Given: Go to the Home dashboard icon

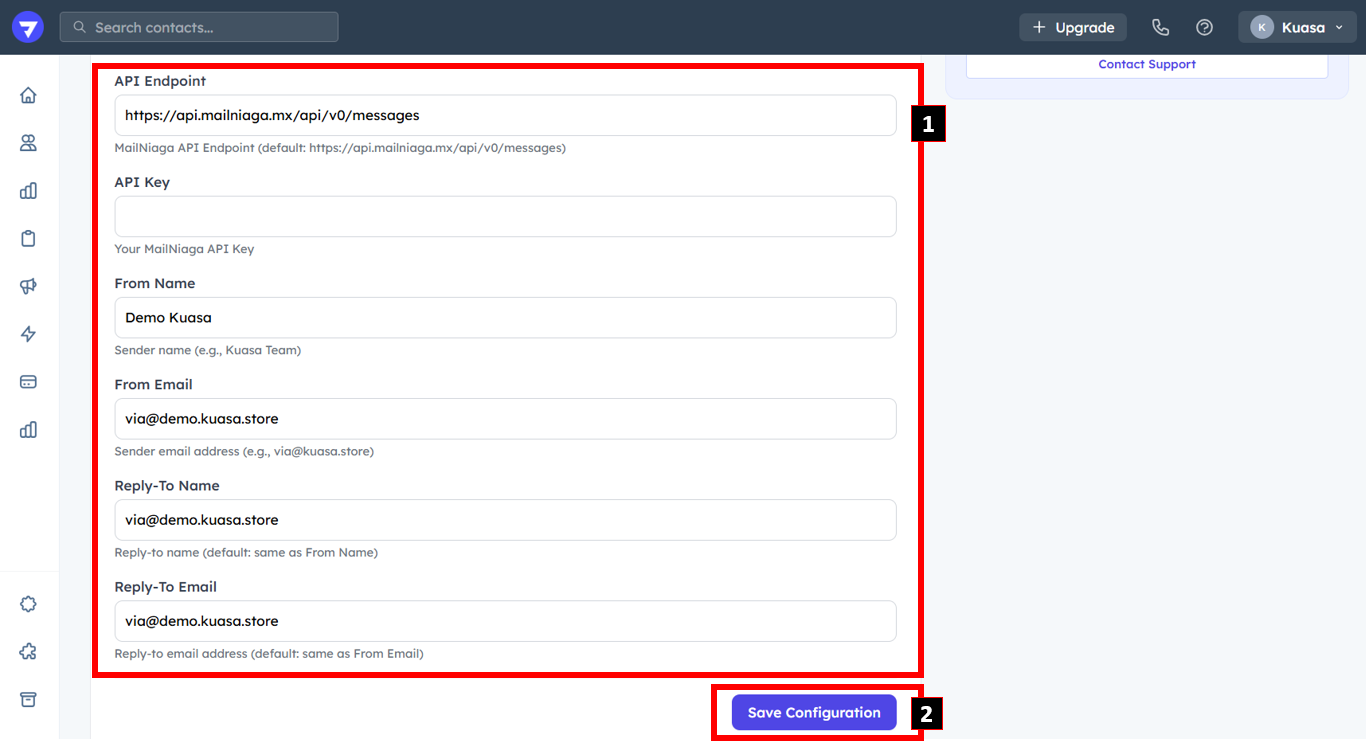Looking at the screenshot, I should 28,95.
